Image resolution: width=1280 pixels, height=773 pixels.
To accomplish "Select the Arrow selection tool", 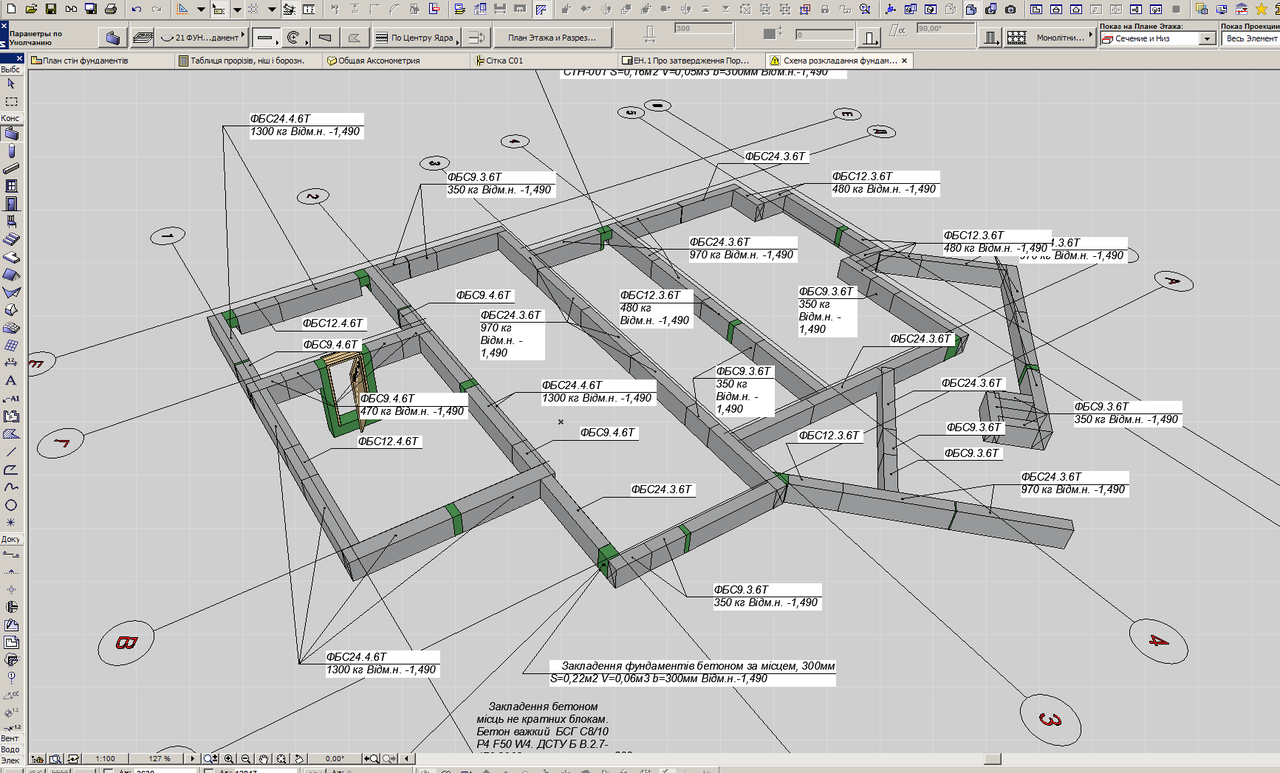I will pyautogui.click(x=11, y=83).
